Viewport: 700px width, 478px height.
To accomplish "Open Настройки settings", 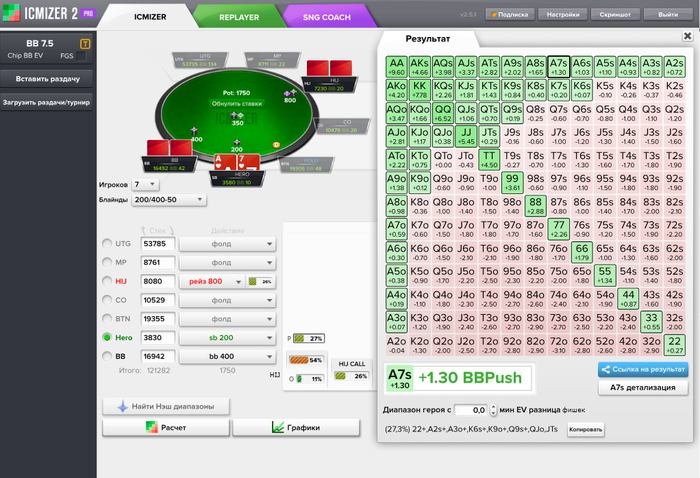I will [x=562, y=15].
